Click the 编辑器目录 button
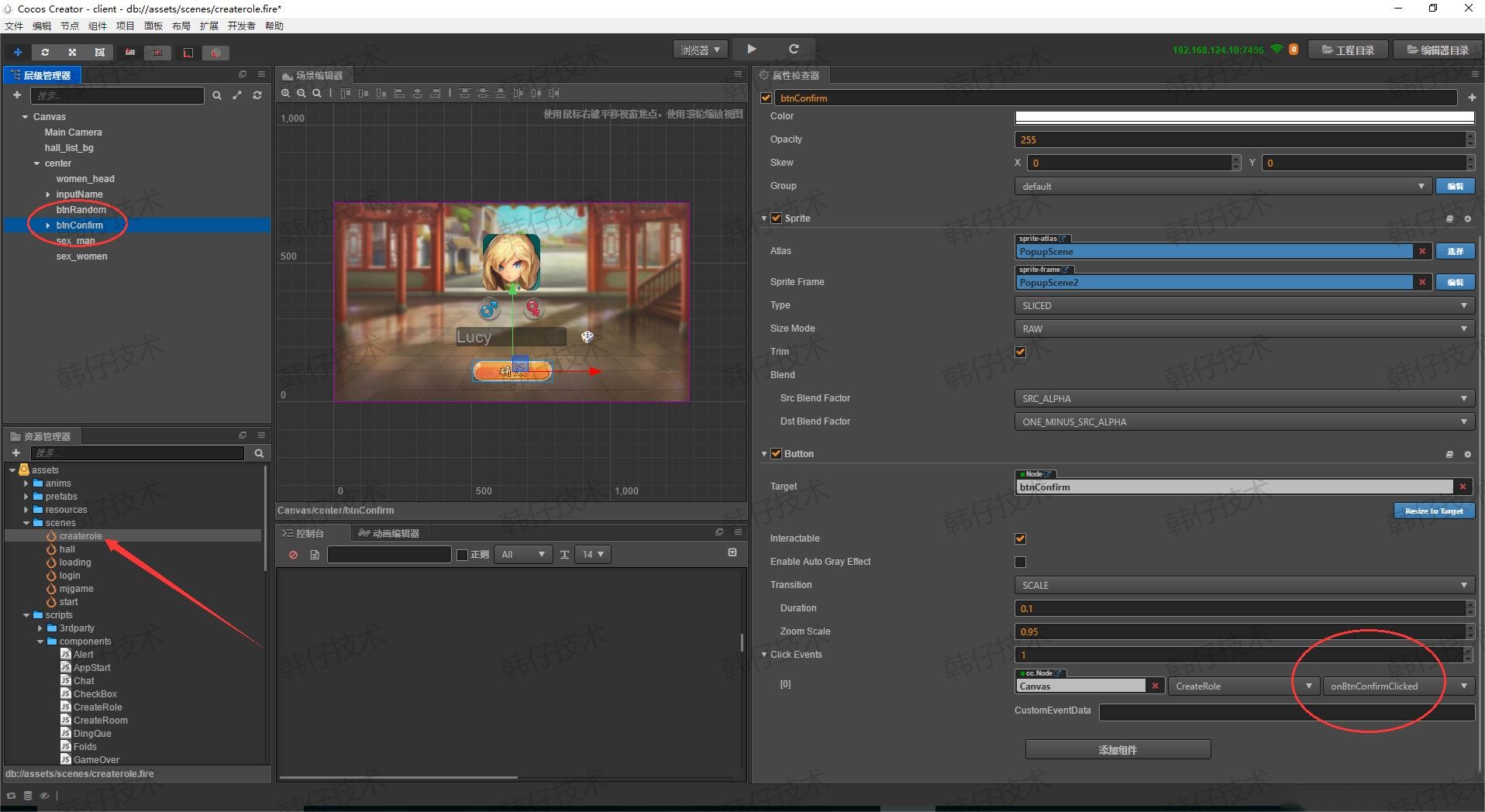 click(1438, 50)
